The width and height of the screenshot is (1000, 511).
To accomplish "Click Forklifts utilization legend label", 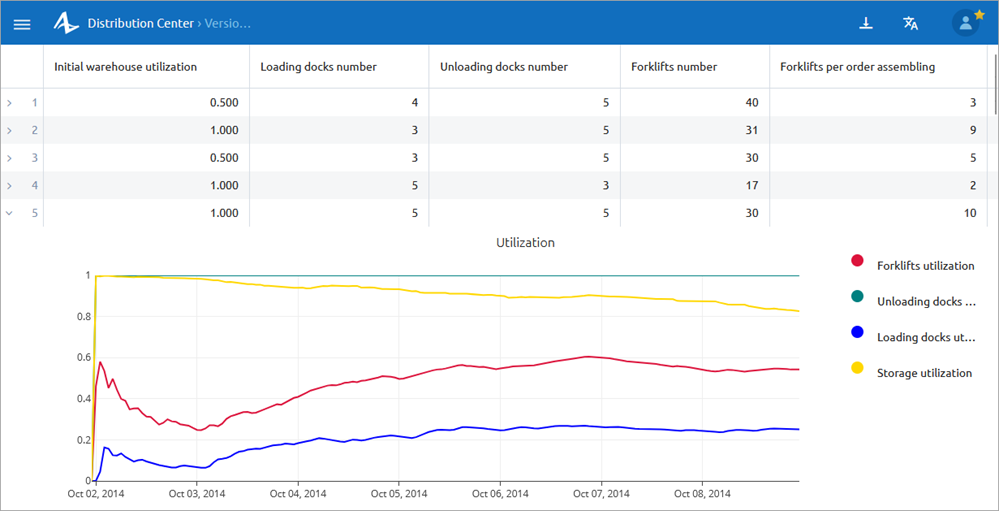I will pyautogui.click(x=925, y=266).
